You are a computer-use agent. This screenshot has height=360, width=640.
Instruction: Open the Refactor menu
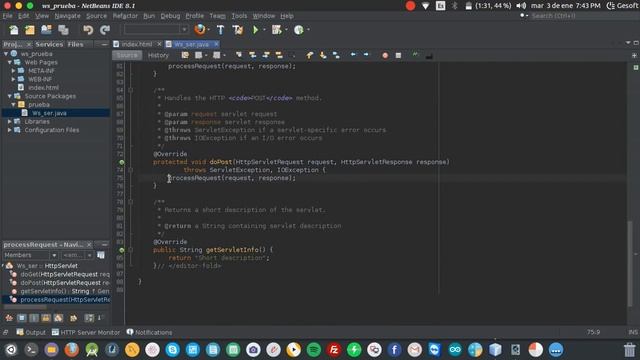click(x=125, y=16)
